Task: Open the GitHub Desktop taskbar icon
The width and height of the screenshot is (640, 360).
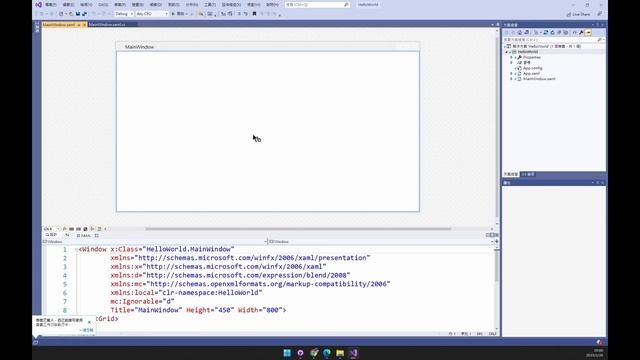Action: click(300, 353)
